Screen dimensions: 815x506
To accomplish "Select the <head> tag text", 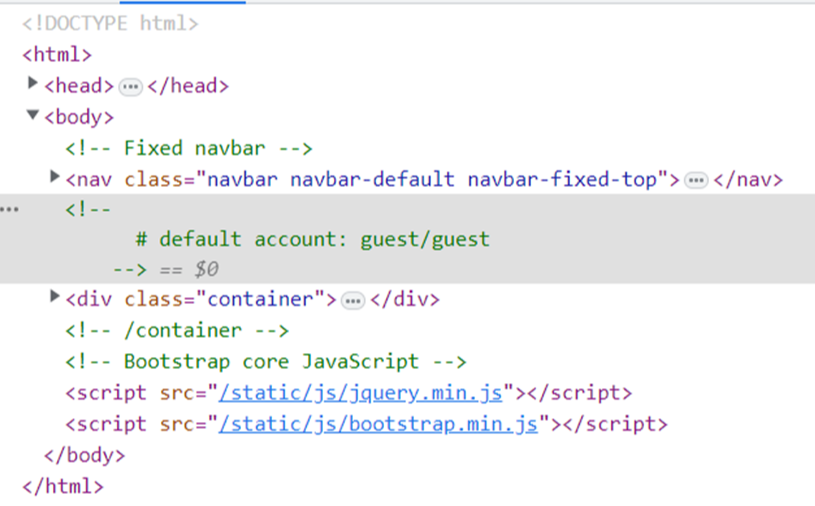I will tap(79, 86).
